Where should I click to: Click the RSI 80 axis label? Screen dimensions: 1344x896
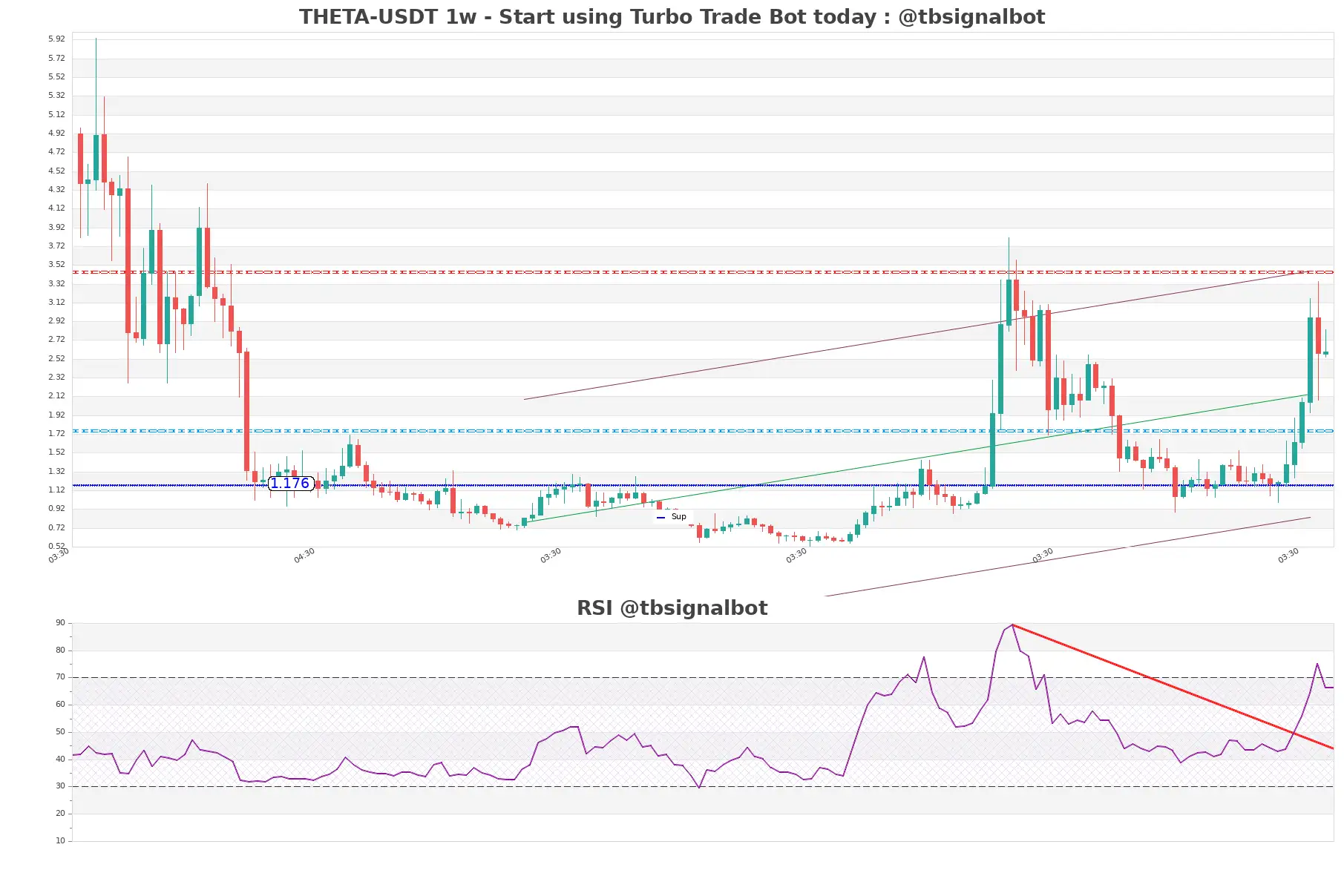coord(60,650)
